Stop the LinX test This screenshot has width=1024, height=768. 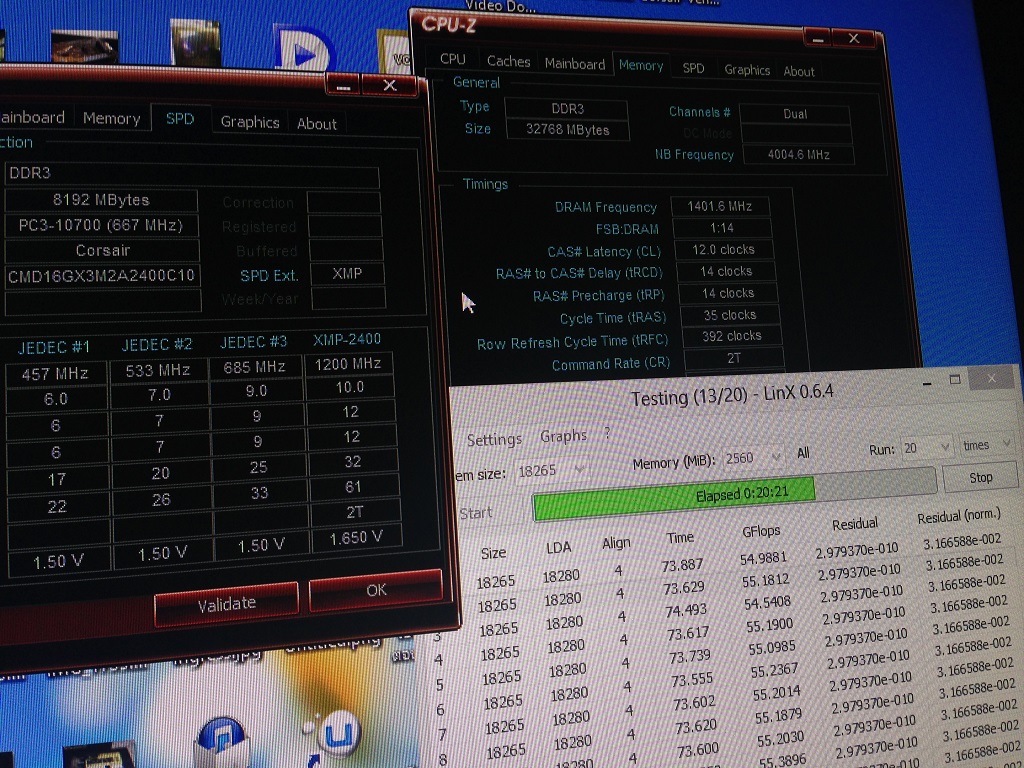click(980, 477)
